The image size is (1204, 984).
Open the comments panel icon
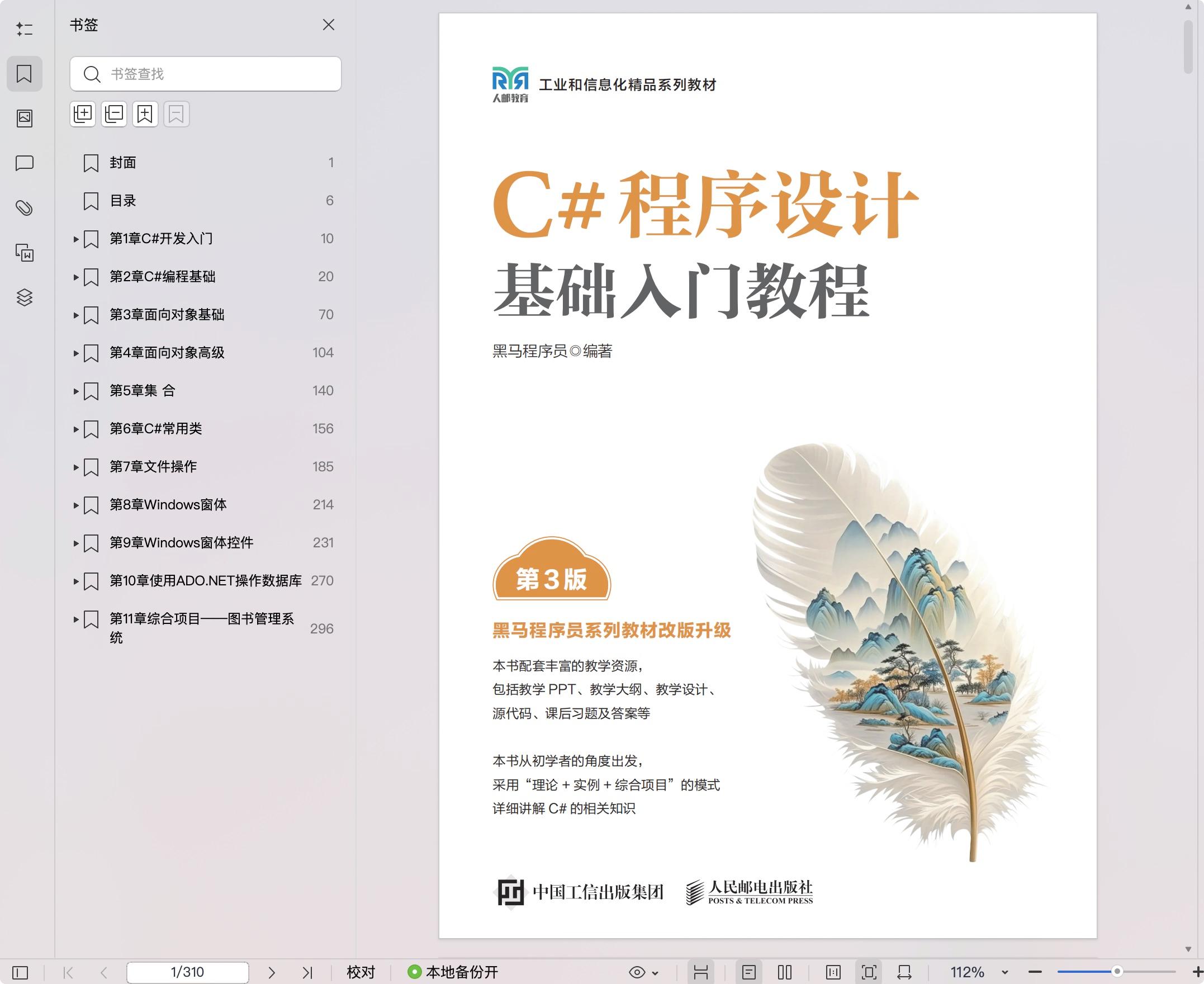pos(25,163)
